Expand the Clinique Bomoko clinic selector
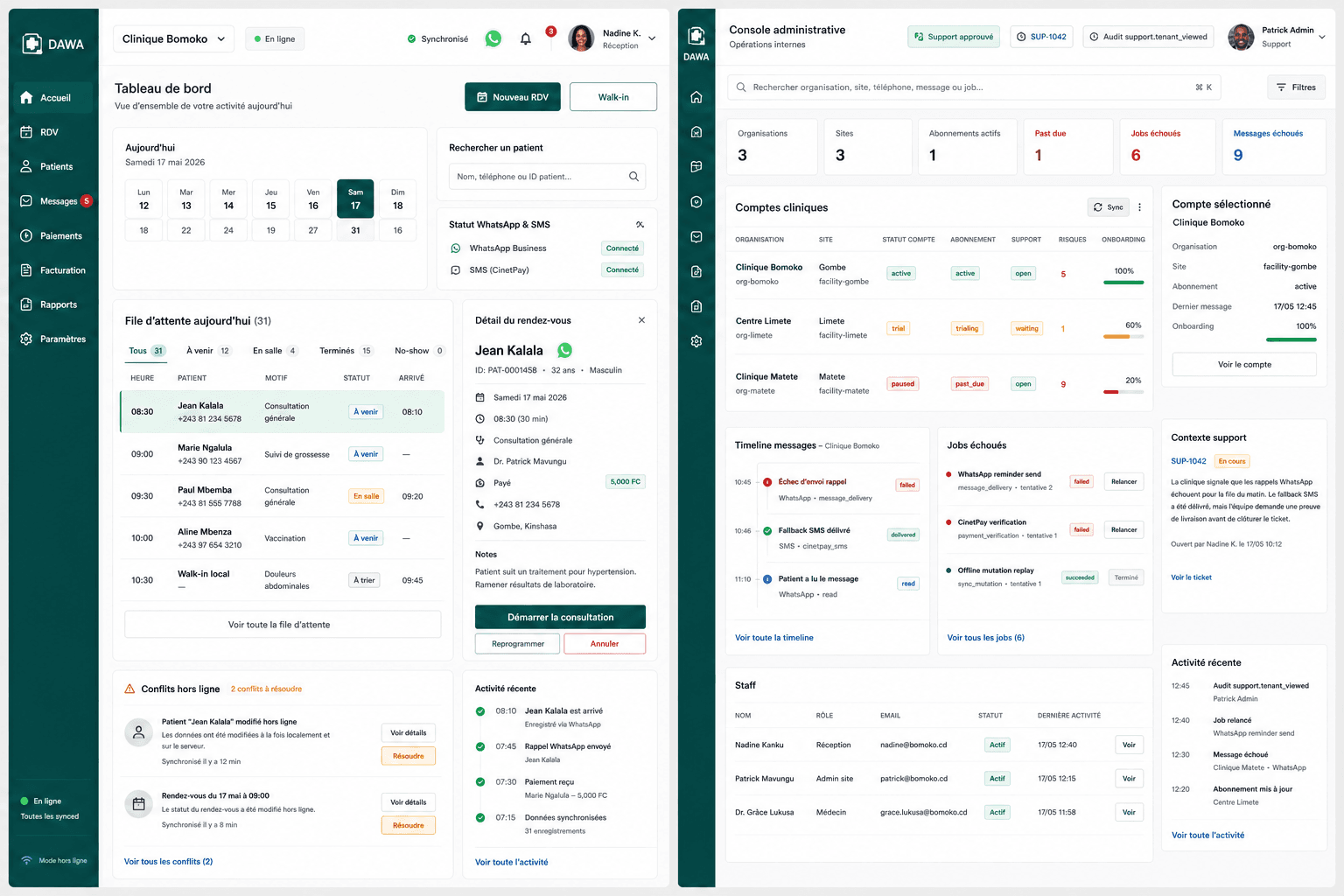The height and width of the screenshot is (896, 1344). (173, 38)
